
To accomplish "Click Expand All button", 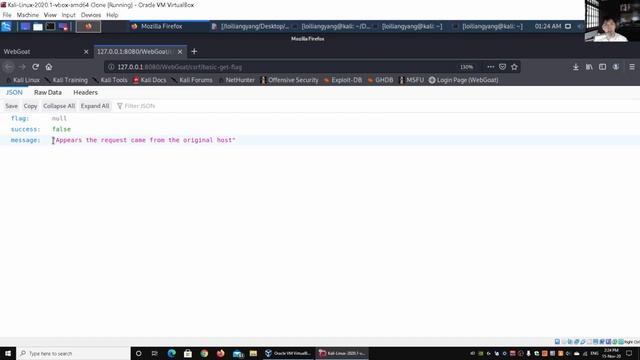I will click(95, 106).
